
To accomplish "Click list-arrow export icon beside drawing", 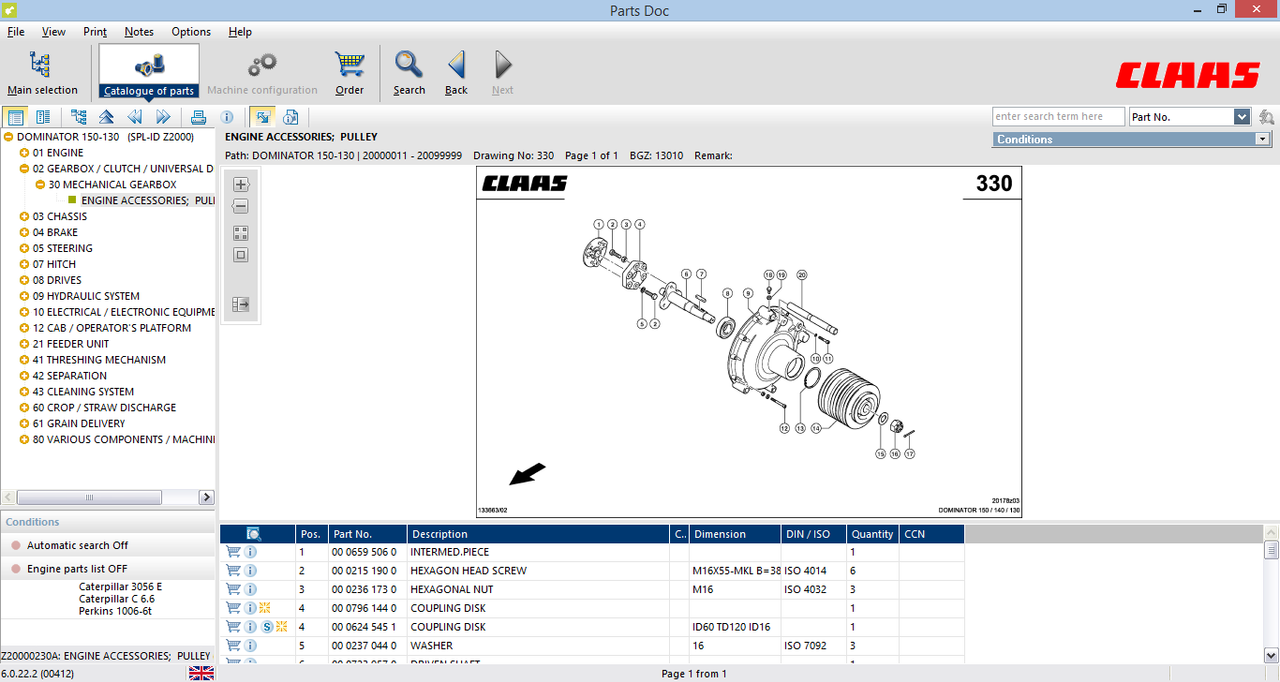I will pyautogui.click(x=240, y=304).
